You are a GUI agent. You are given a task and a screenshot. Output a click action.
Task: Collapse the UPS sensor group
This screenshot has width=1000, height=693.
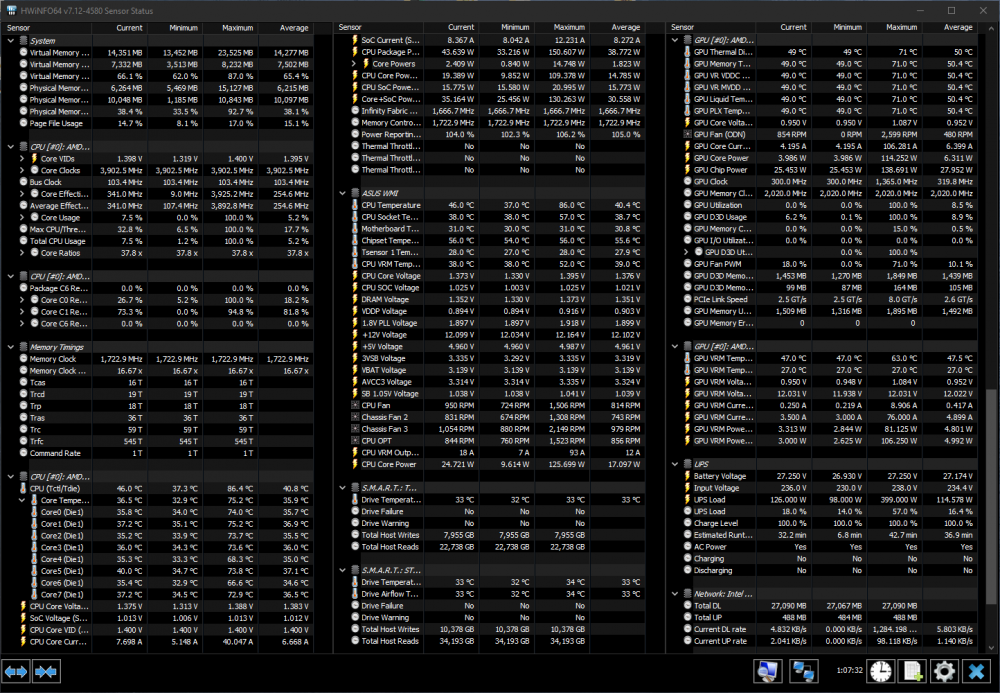pos(675,464)
